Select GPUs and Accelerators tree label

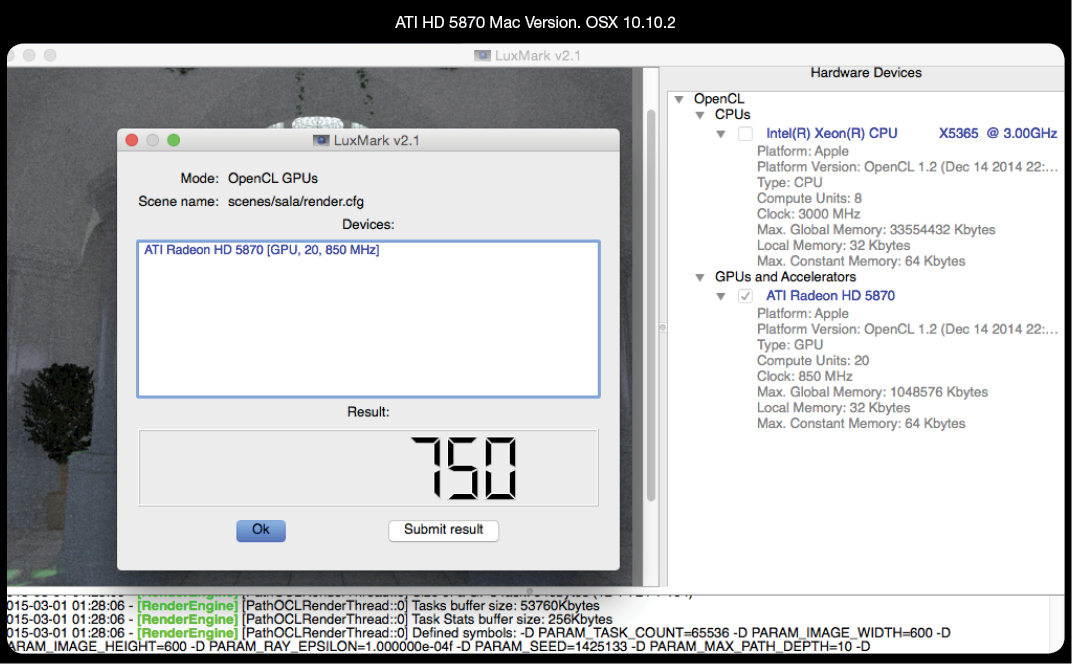coord(785,276)
